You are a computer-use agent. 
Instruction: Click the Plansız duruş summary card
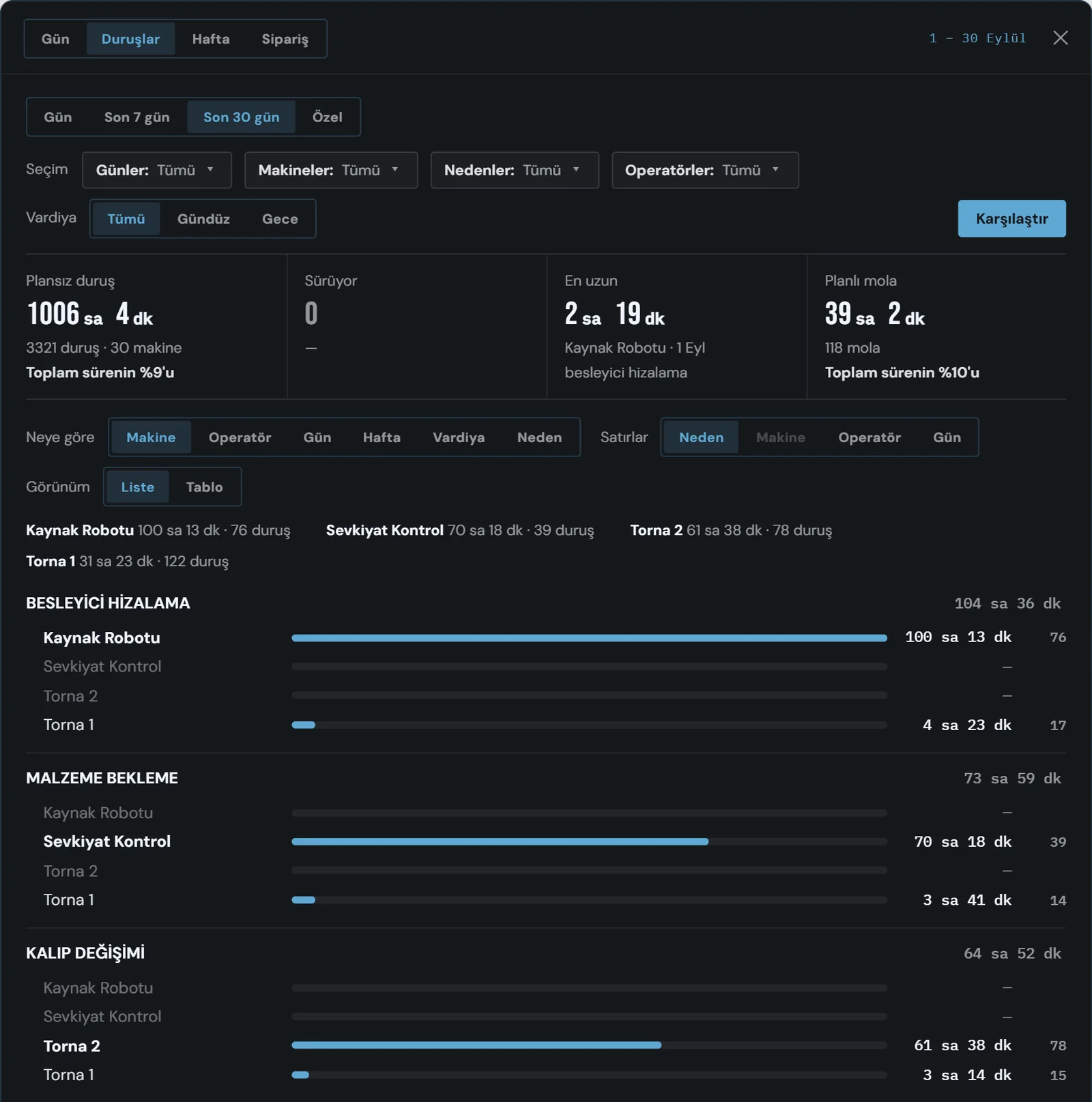(156, 327)
